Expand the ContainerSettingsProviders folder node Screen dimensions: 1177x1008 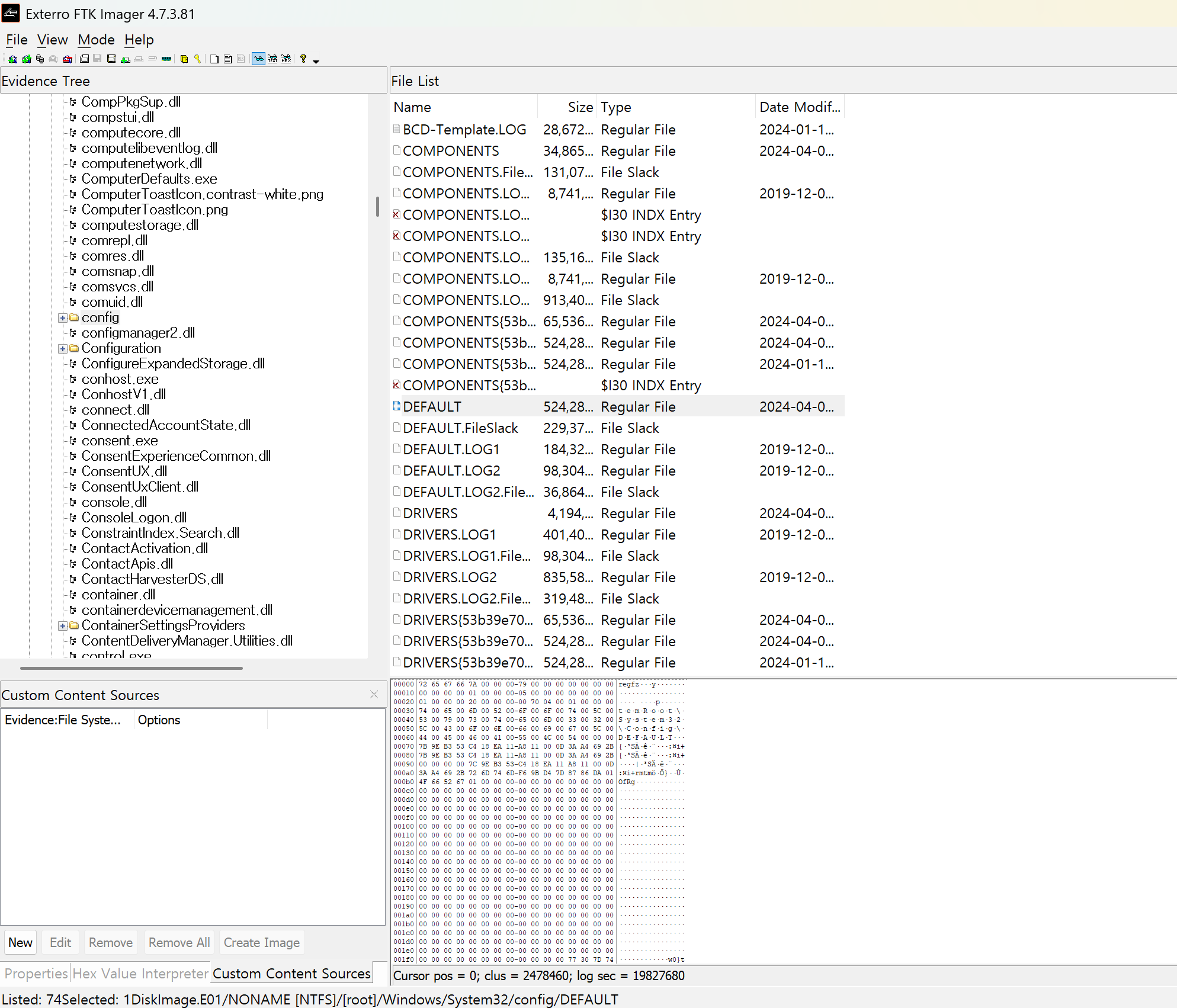pyautogui.click(x=62, y=626)
